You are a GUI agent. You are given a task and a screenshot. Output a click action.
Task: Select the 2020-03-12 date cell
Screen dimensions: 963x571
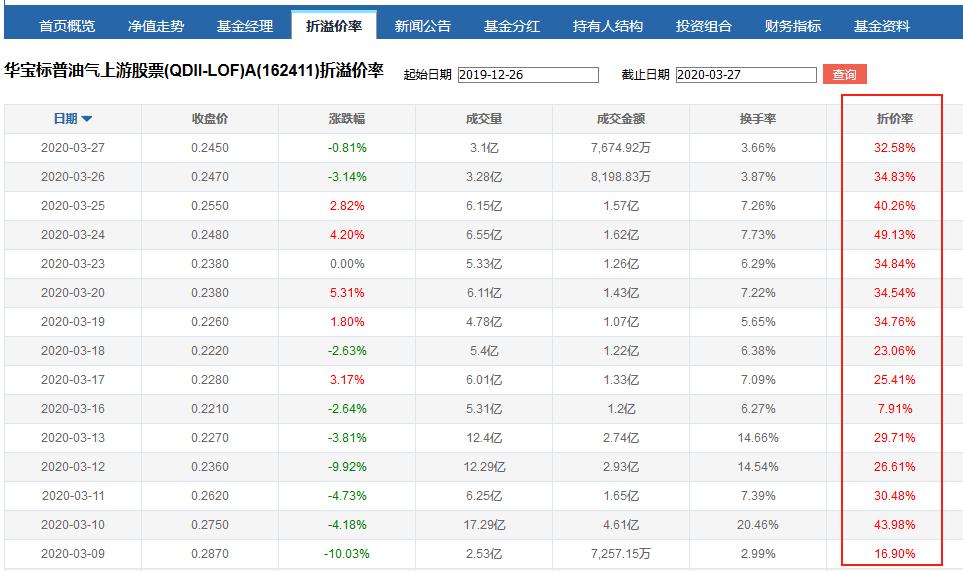(73, 467)
